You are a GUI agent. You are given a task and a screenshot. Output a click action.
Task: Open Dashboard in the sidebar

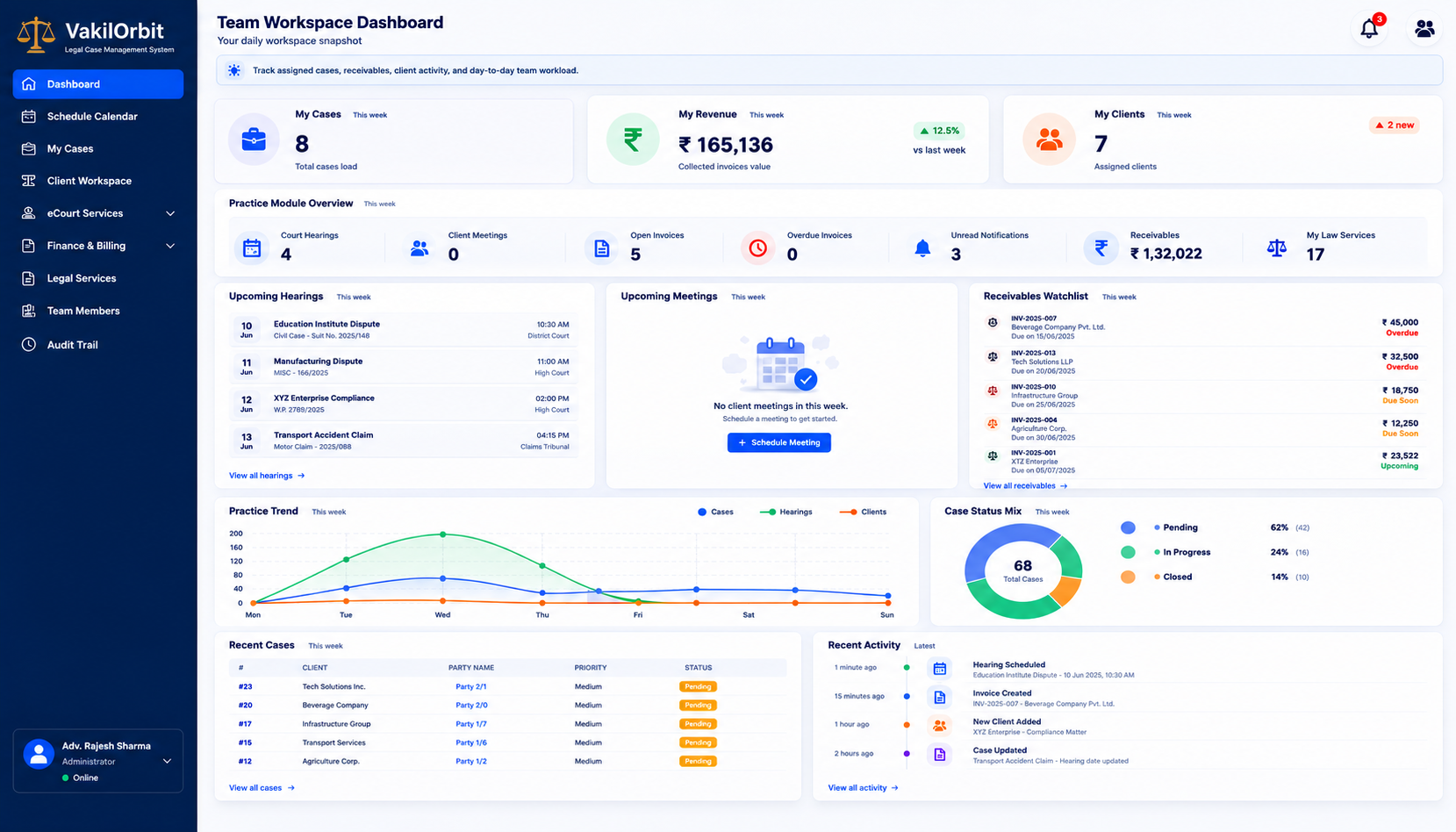[98, 84]
